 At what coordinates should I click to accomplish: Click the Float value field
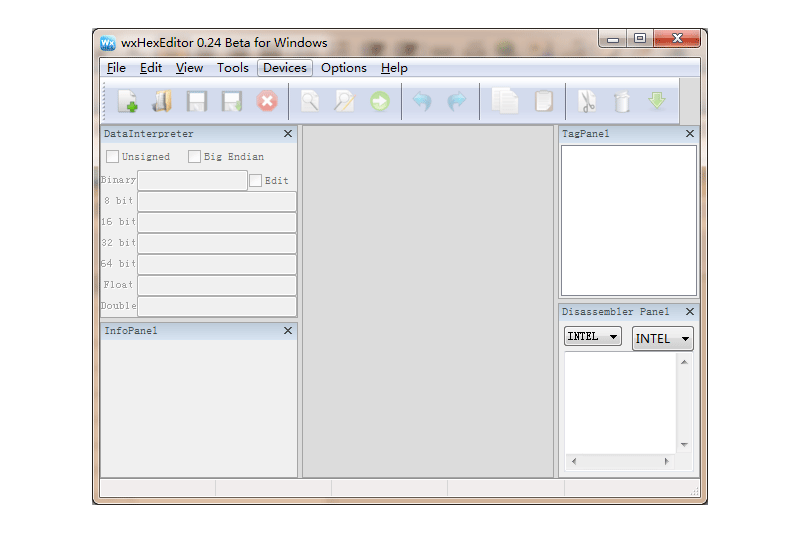click(x=217, y=285)
